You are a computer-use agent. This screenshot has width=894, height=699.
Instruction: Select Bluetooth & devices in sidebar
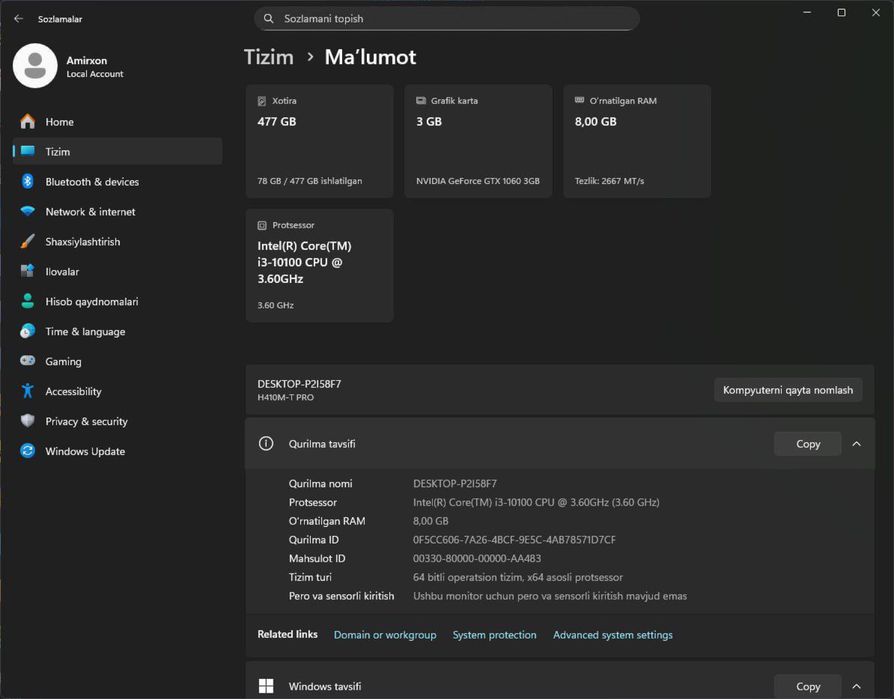pyautogui.click(x=117, y=181)
